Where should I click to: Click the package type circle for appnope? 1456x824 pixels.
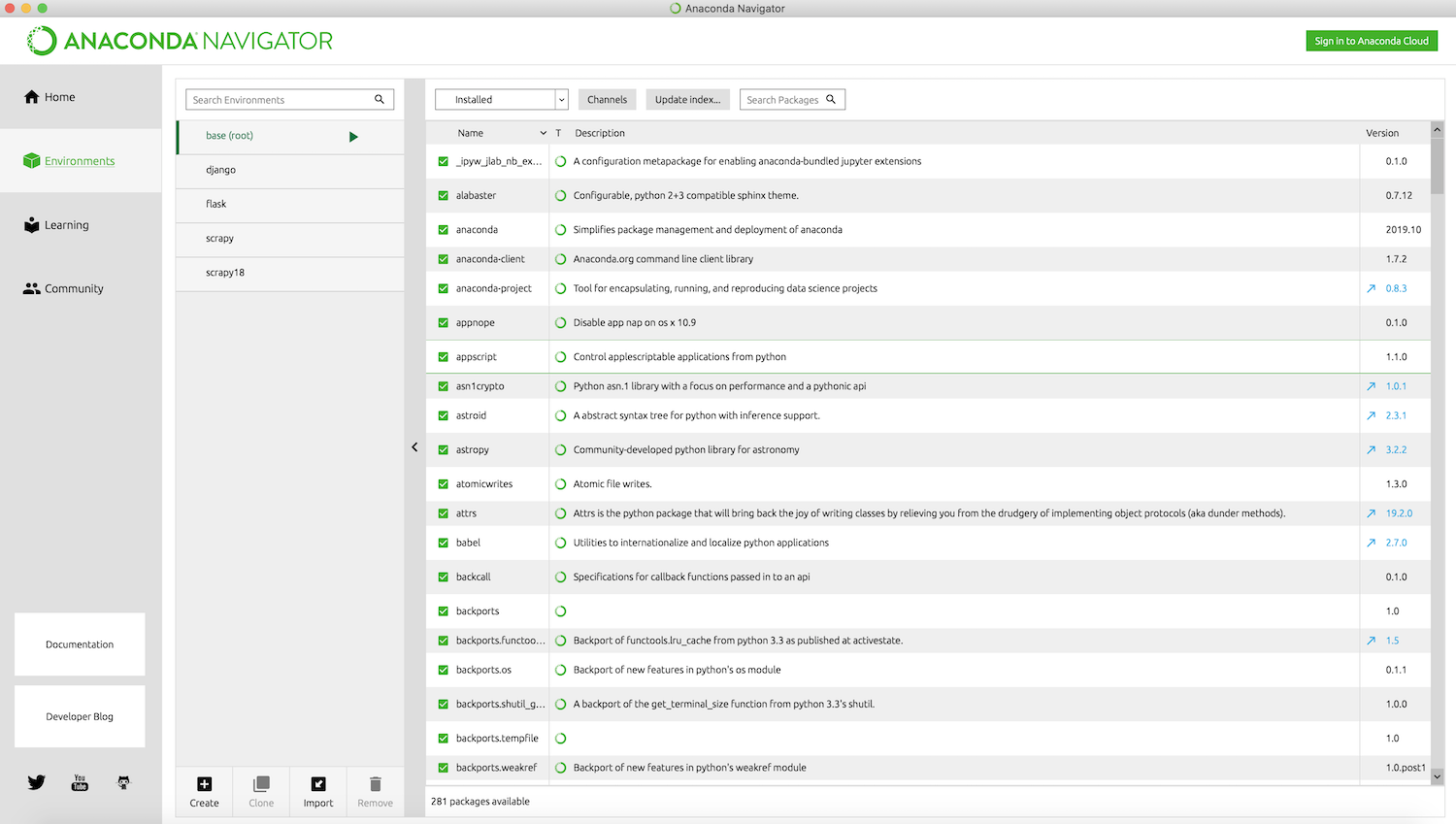pos(560,323)
